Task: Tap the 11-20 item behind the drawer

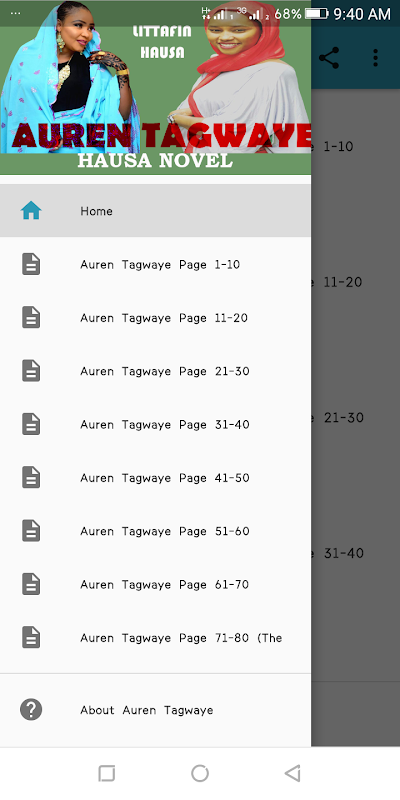Action: pos(342,282)
